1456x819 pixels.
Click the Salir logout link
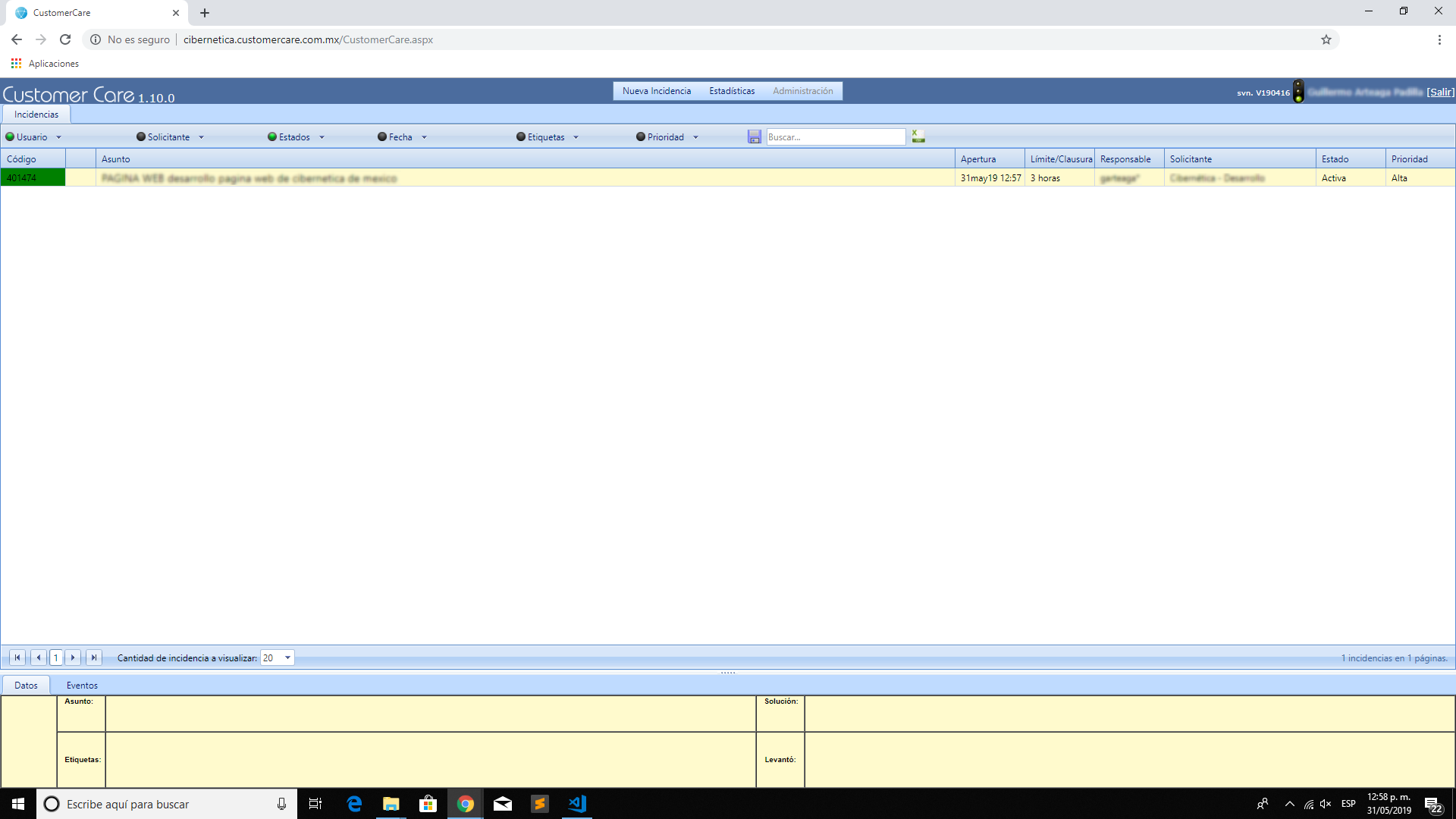point(1440,92)
